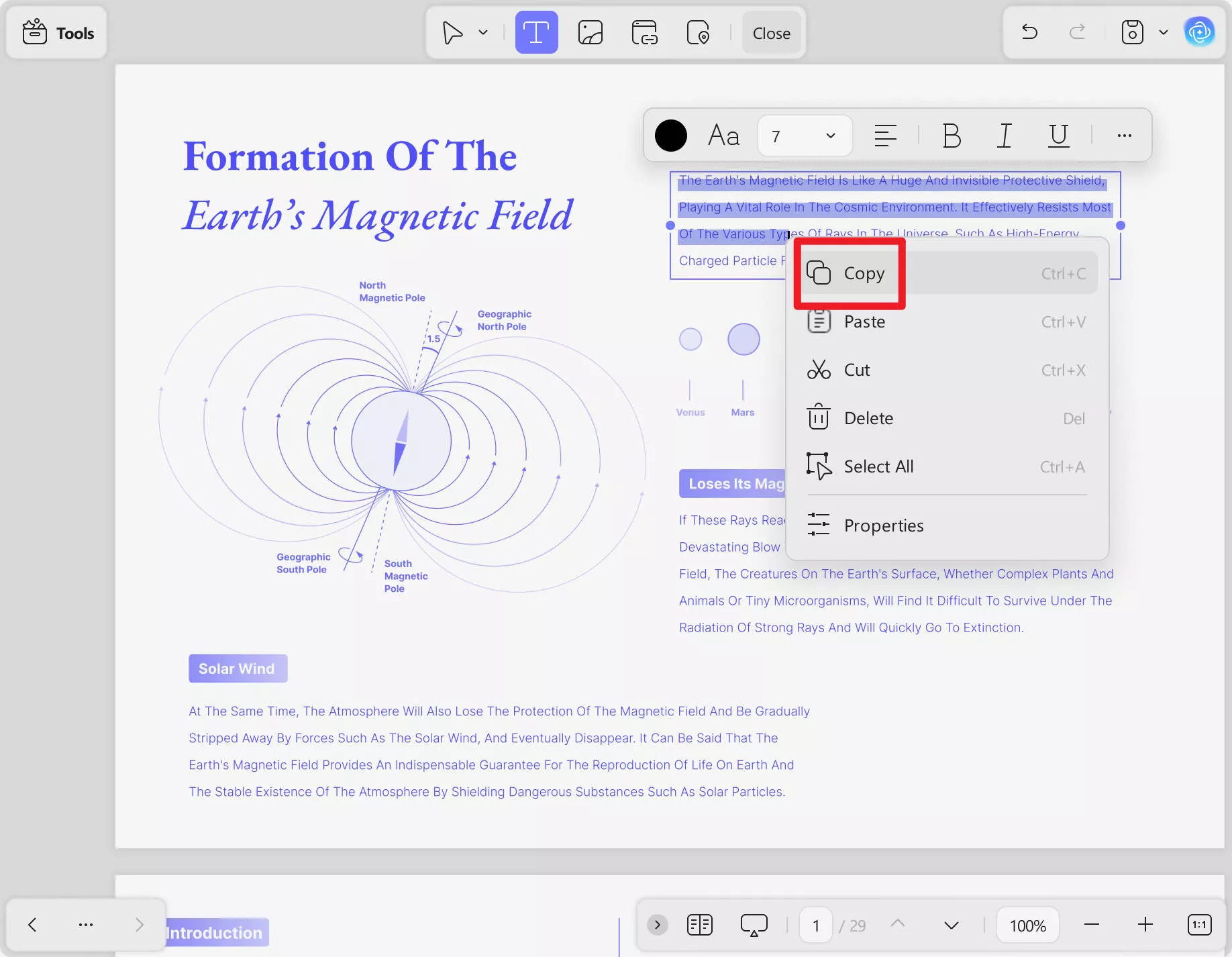The image size is (1232, 957).
Task: Zoom out with the minus icon
Action: [x=1091, y=925]
